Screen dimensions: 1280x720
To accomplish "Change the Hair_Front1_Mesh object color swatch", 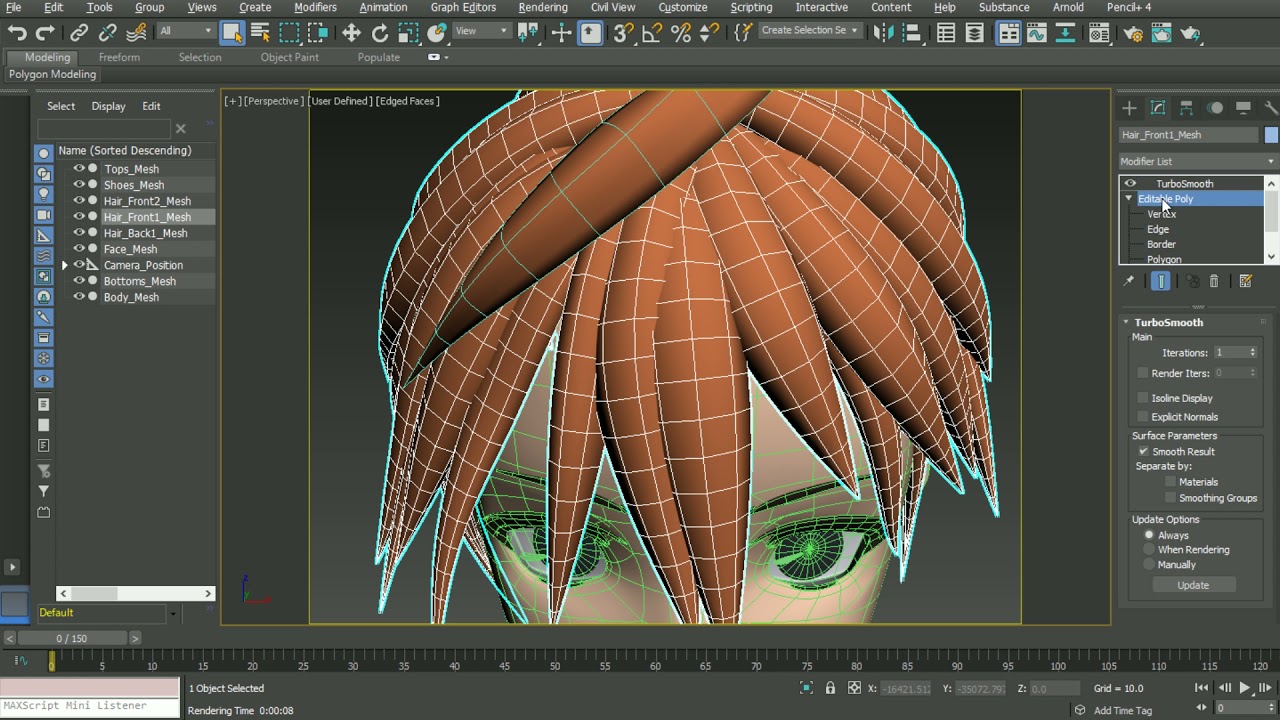I will click(x=1271, y=135).
